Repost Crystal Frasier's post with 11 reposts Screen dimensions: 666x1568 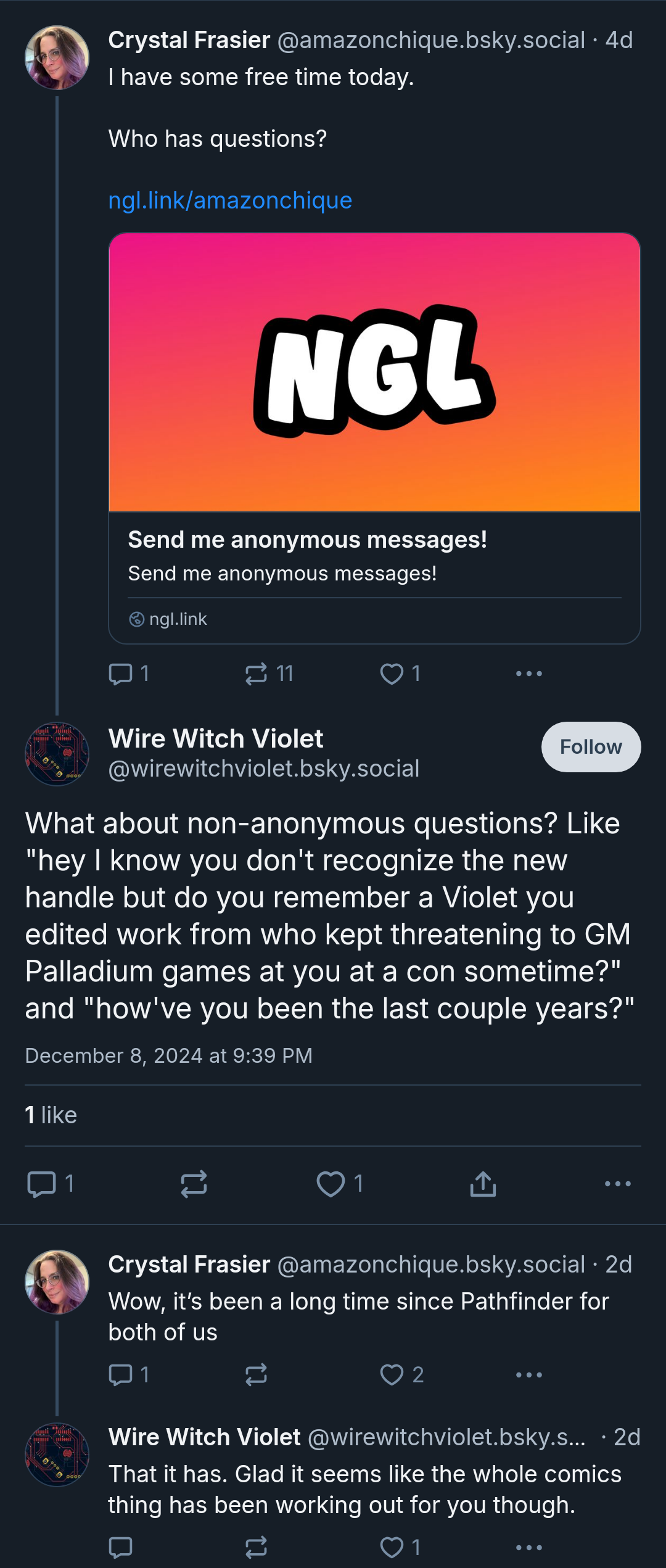(268, 674)
